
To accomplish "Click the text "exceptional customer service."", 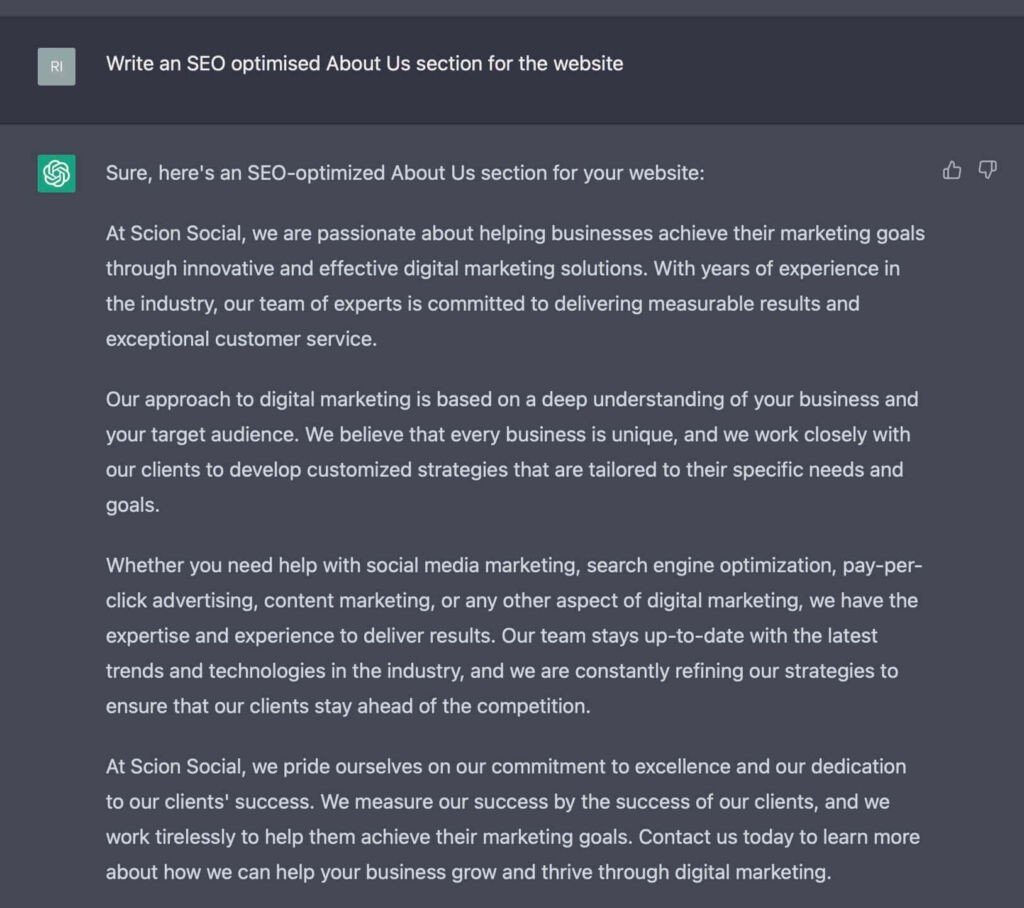I will 241,339.
